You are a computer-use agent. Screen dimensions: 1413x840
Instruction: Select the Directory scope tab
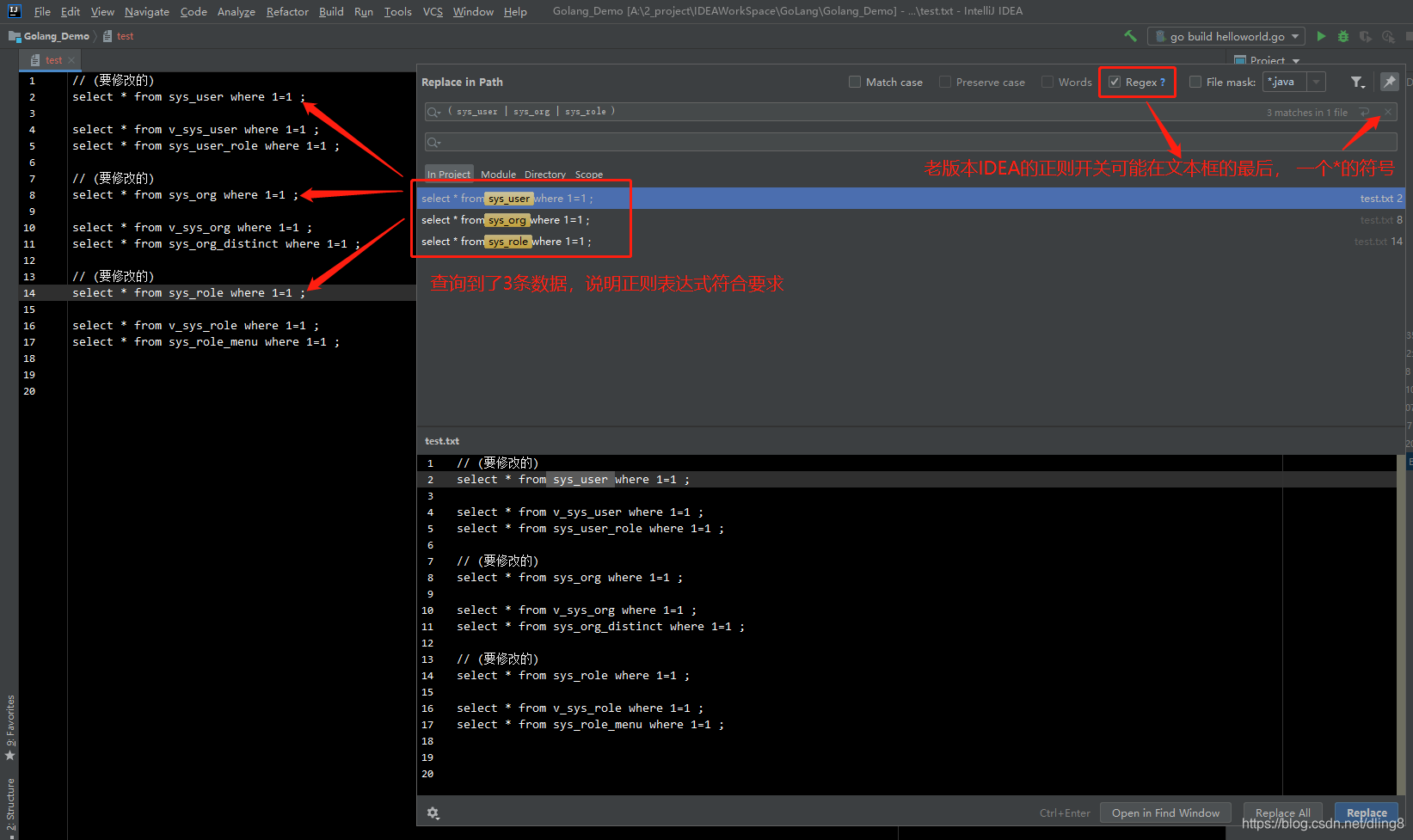545,174
